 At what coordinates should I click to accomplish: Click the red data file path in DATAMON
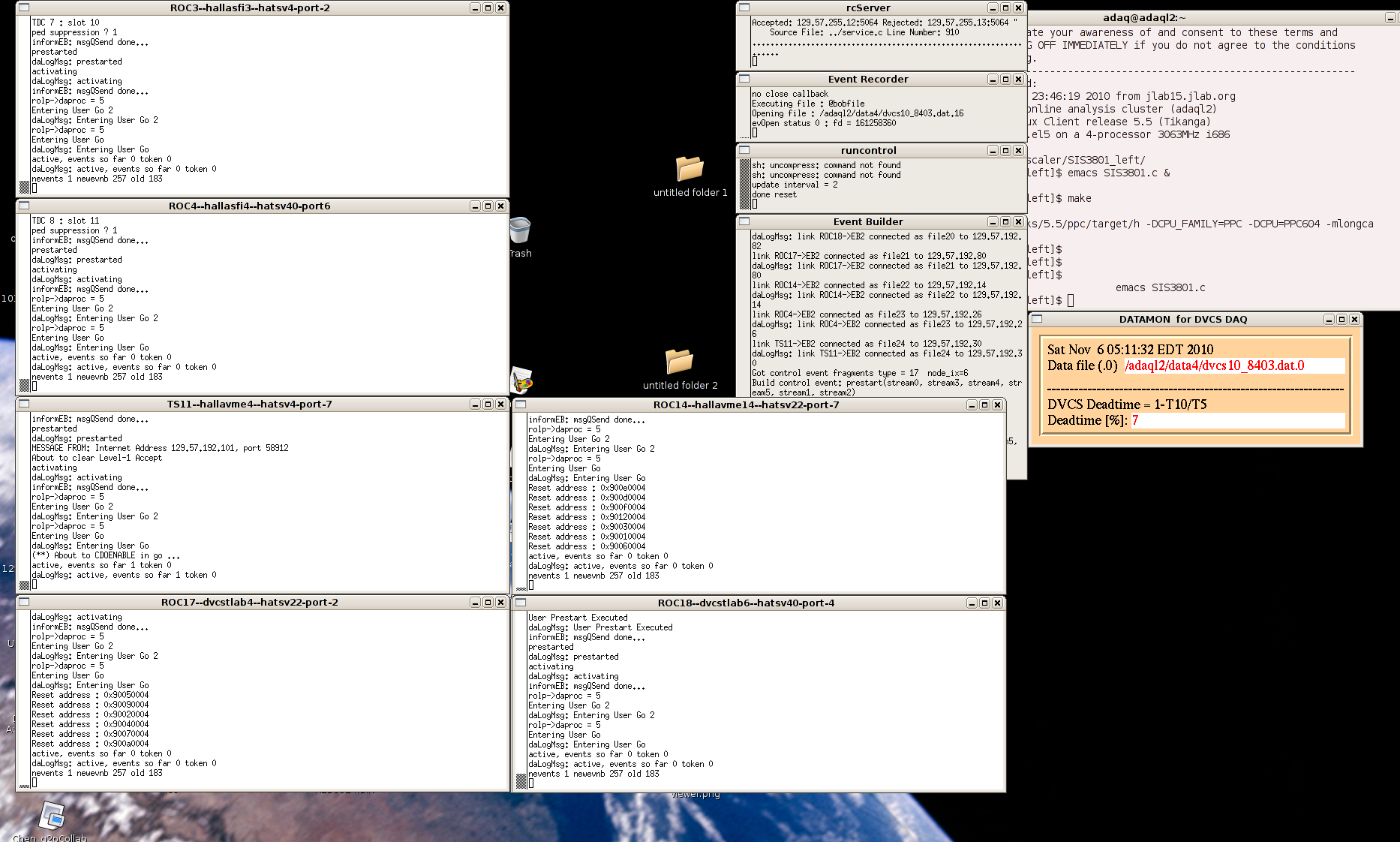tap(1214, 365)
